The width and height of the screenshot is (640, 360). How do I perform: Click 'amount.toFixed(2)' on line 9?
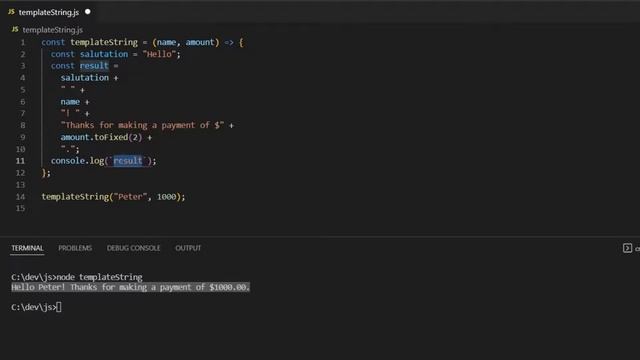[101, 138]
